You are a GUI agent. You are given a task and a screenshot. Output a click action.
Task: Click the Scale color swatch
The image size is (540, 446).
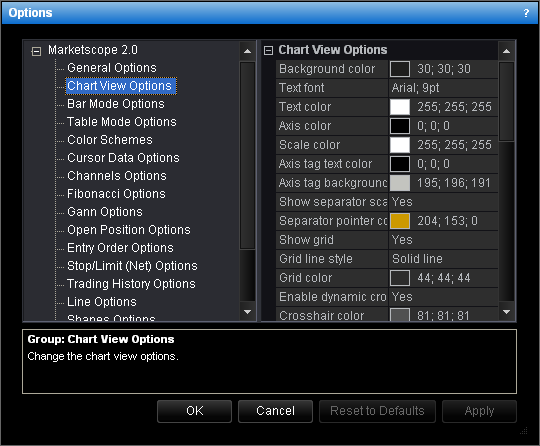coord(400,145)
